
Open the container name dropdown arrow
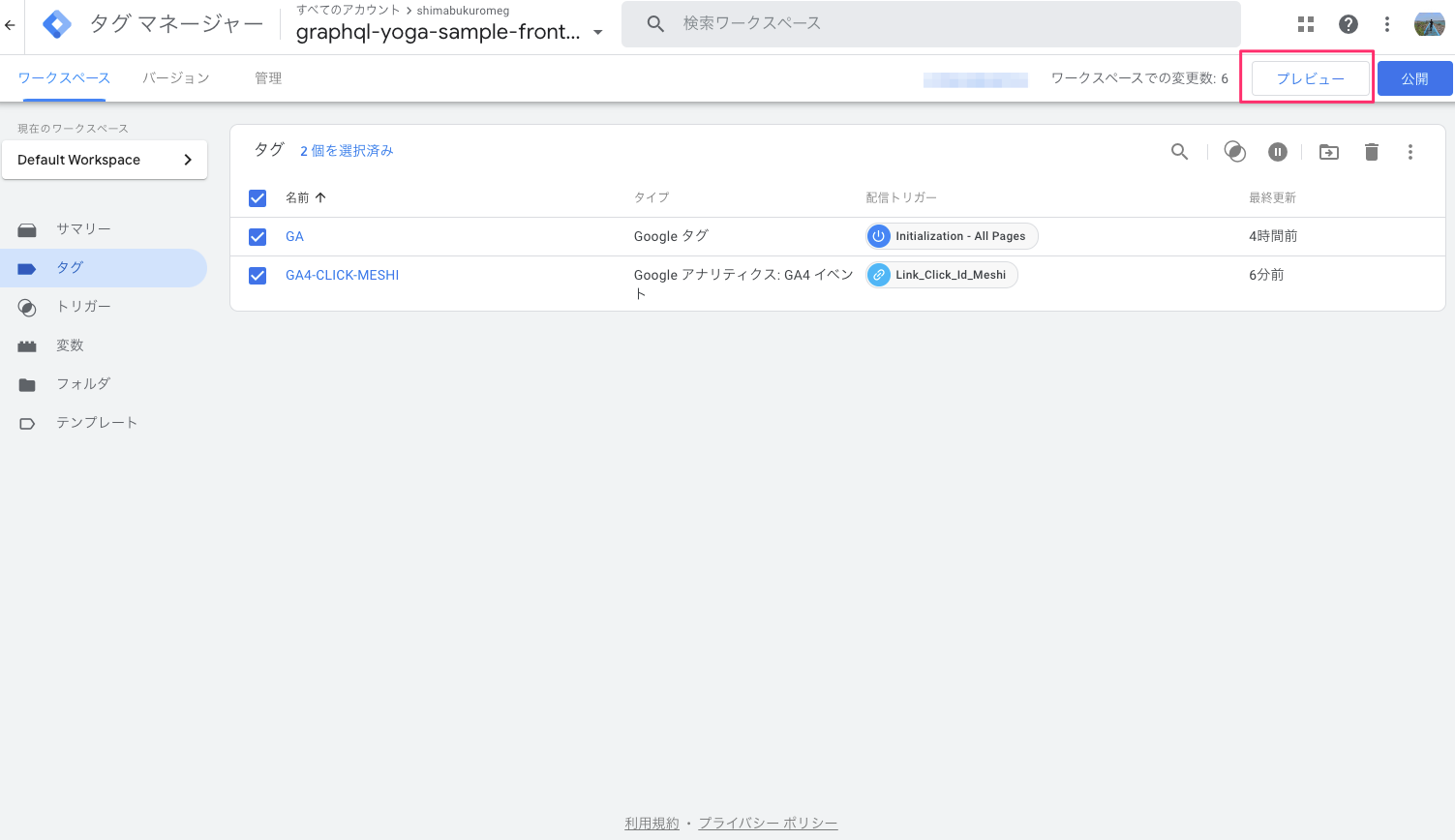pyautogui.click(x=597, y=32)
